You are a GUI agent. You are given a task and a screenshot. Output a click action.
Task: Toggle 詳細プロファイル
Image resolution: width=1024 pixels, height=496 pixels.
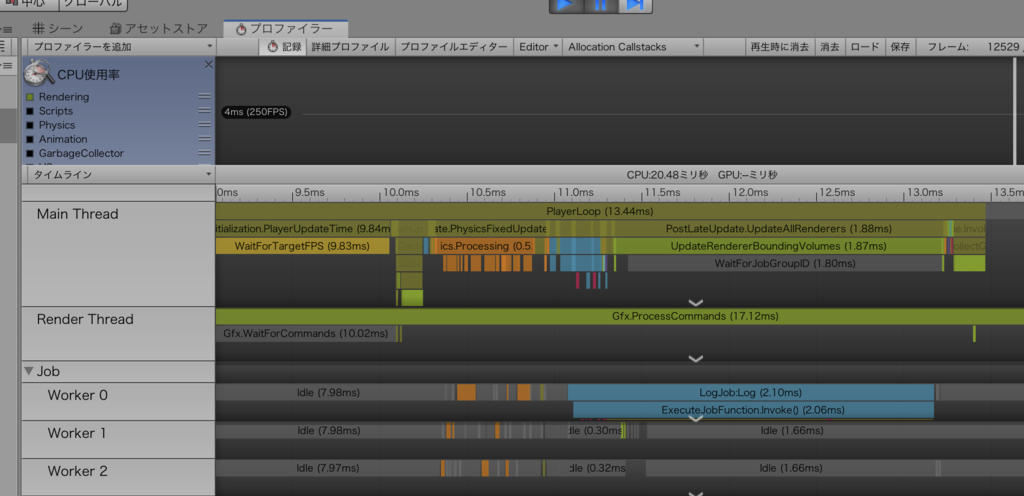pyautogui.click(x=350, y=47)
